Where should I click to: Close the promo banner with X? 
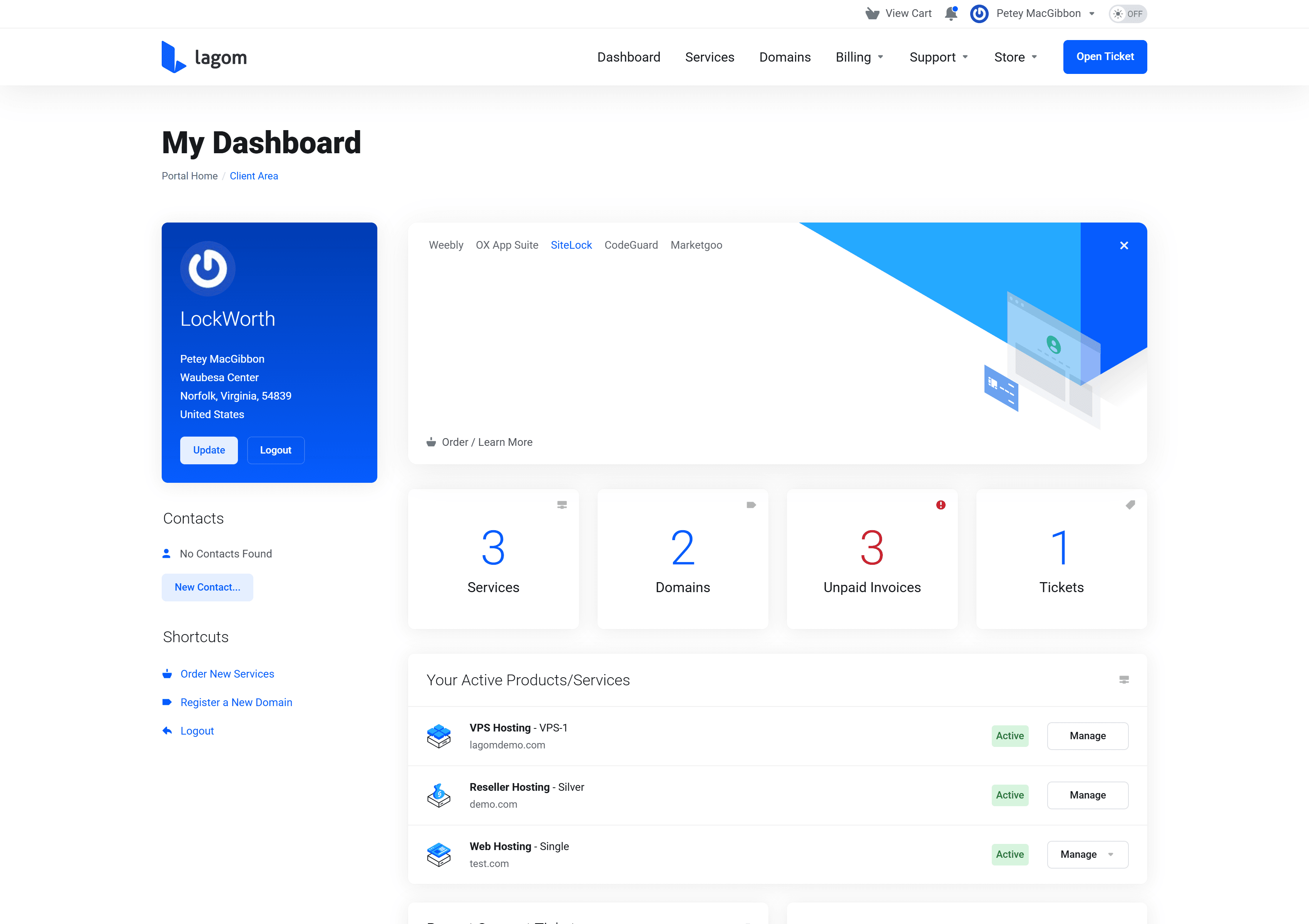1124,246
